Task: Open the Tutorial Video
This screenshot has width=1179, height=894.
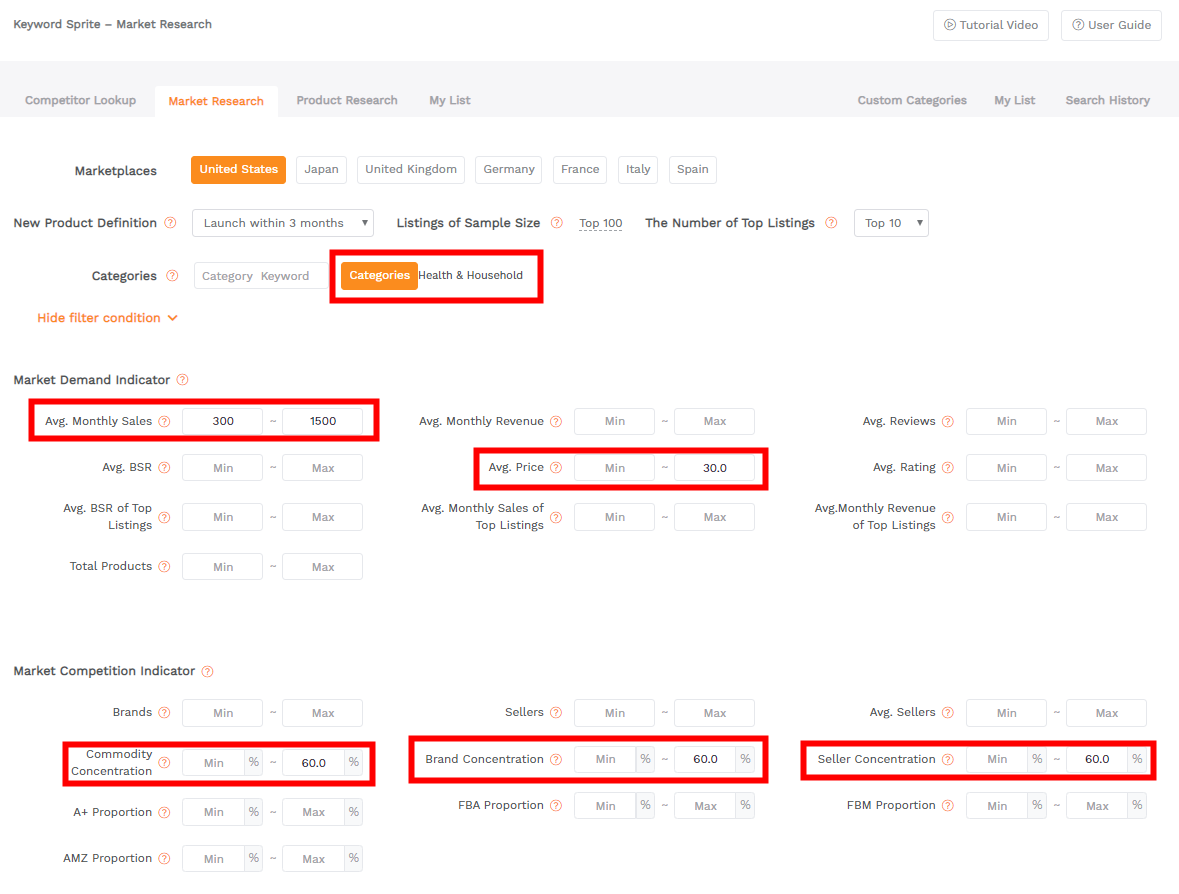Action: pos(990,26)
